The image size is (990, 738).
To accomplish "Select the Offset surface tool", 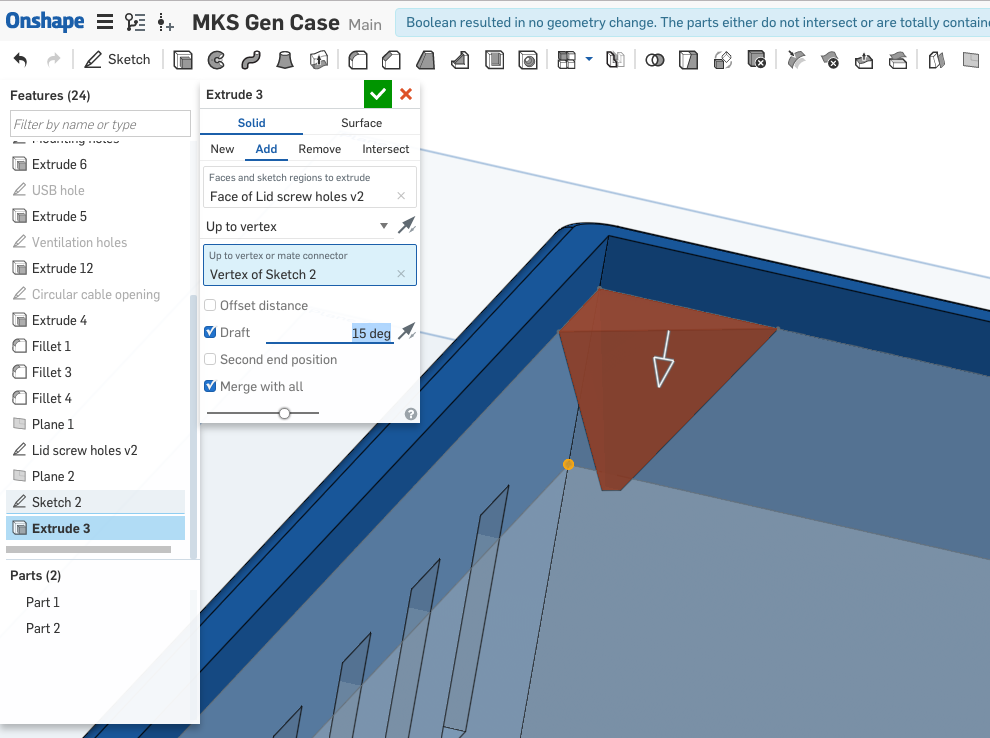I will point(937,60).
